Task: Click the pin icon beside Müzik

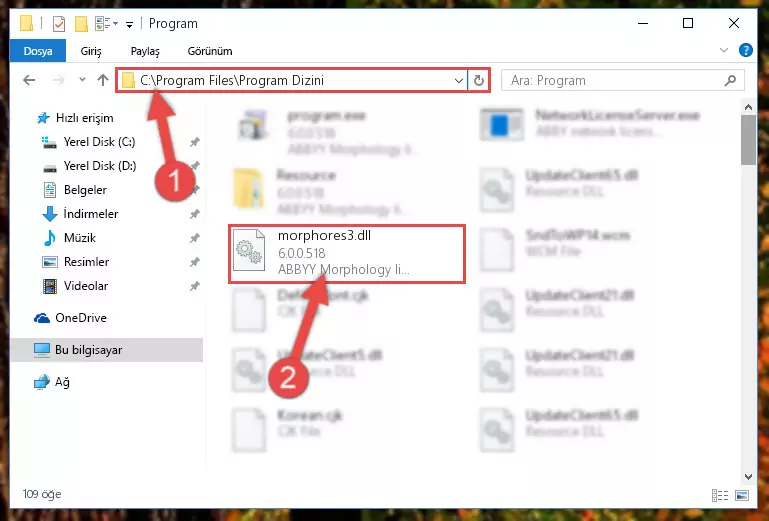Action: coord(195,238)
